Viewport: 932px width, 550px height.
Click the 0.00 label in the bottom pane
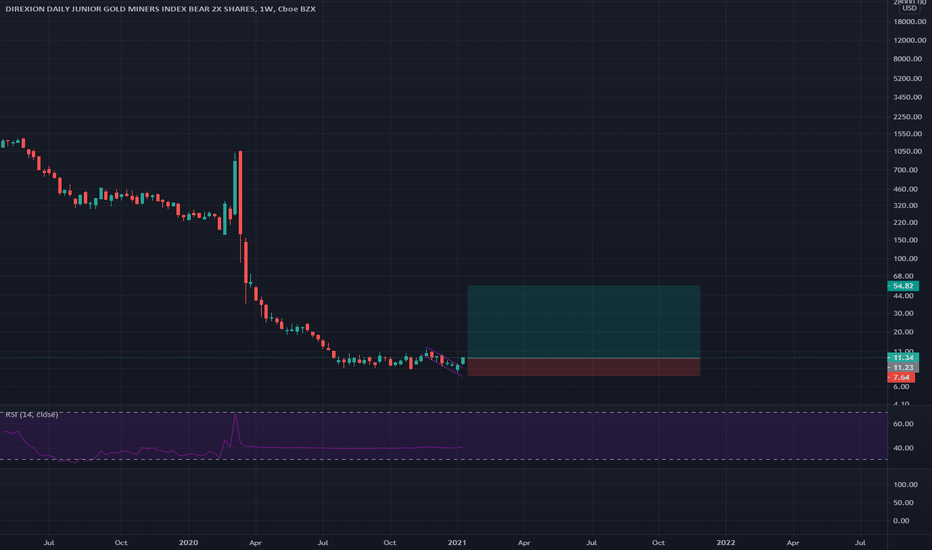(901, 521)
